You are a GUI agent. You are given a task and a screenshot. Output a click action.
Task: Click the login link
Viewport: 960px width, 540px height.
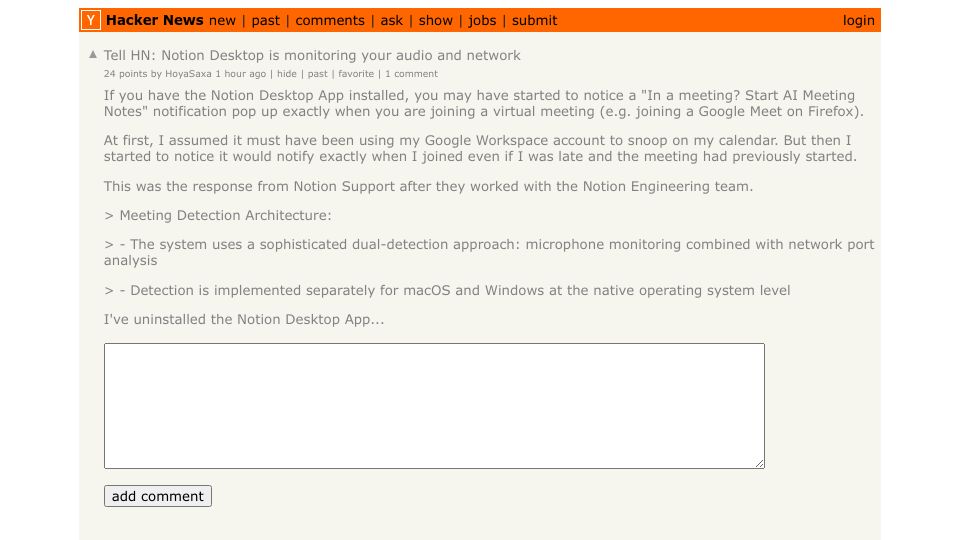pos(858,21)
